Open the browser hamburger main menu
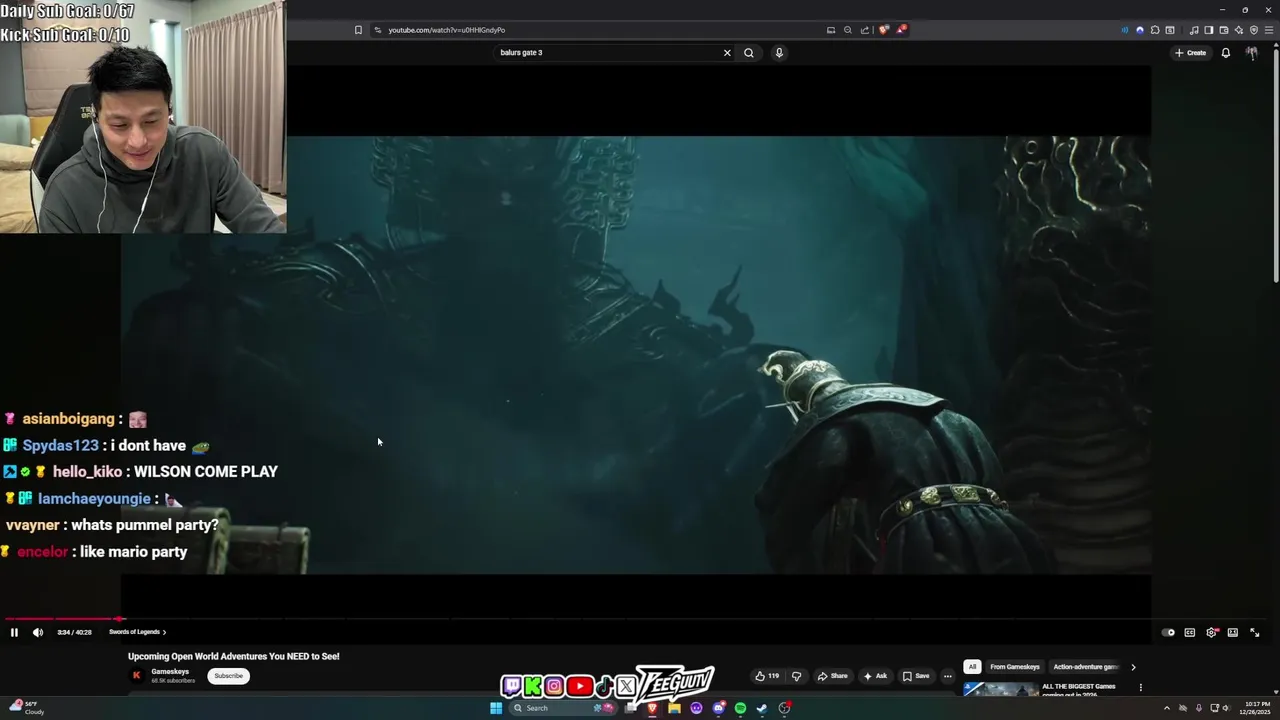1280x720 pixels. [x=1268, y=30]
